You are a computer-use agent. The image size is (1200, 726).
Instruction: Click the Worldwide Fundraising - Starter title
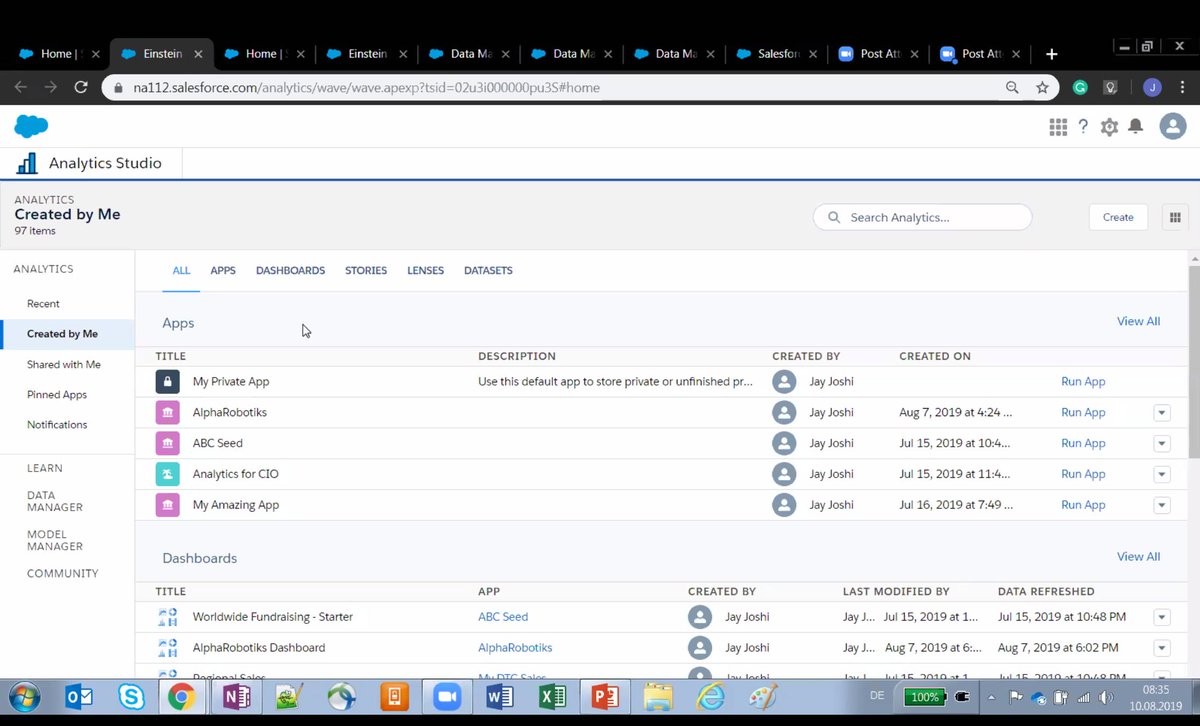[x=273, y=617]
